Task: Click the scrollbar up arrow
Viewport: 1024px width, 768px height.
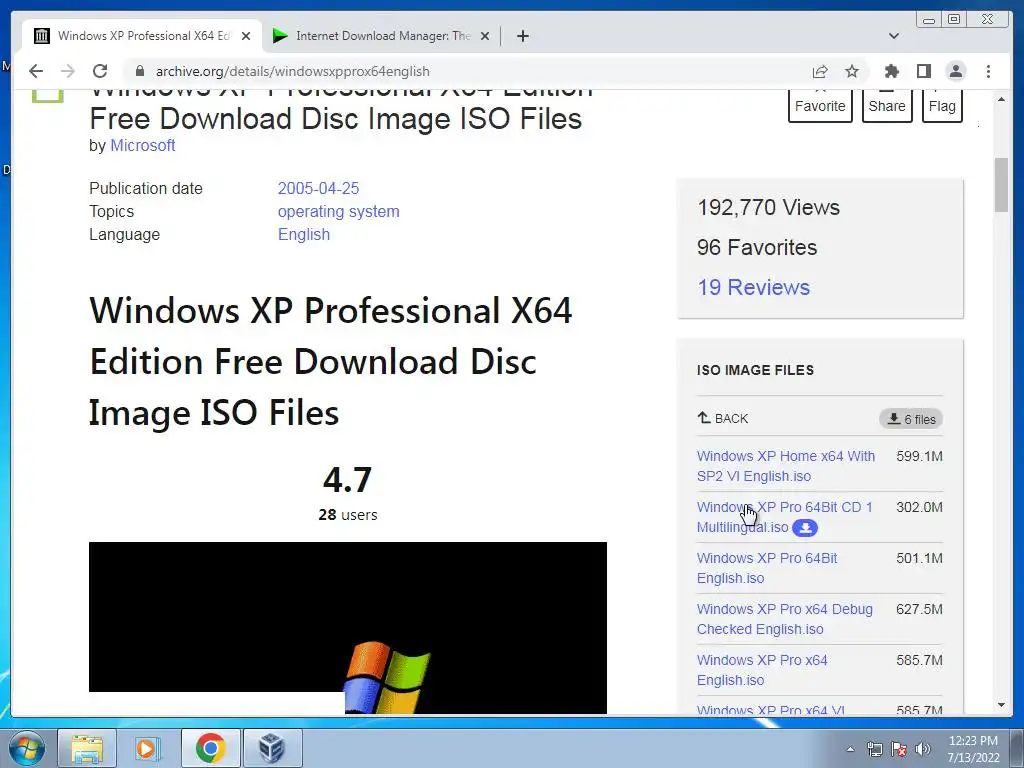Action: [x=1001, y=99]
